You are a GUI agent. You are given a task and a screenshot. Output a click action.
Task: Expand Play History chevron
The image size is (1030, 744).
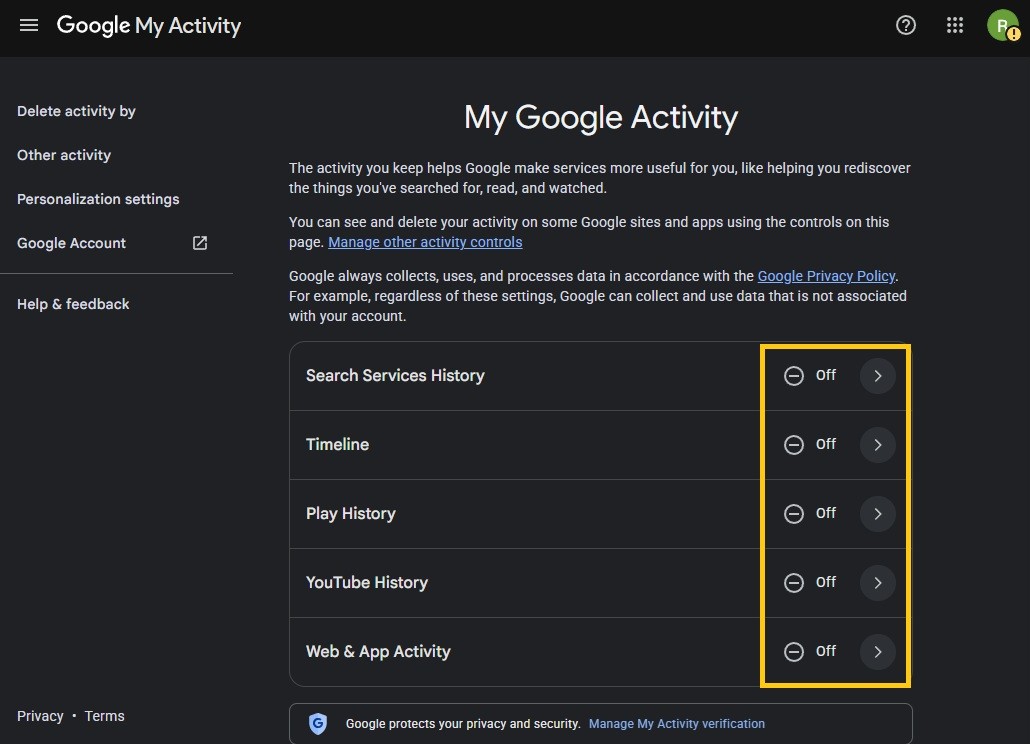(x=878, y=514)
